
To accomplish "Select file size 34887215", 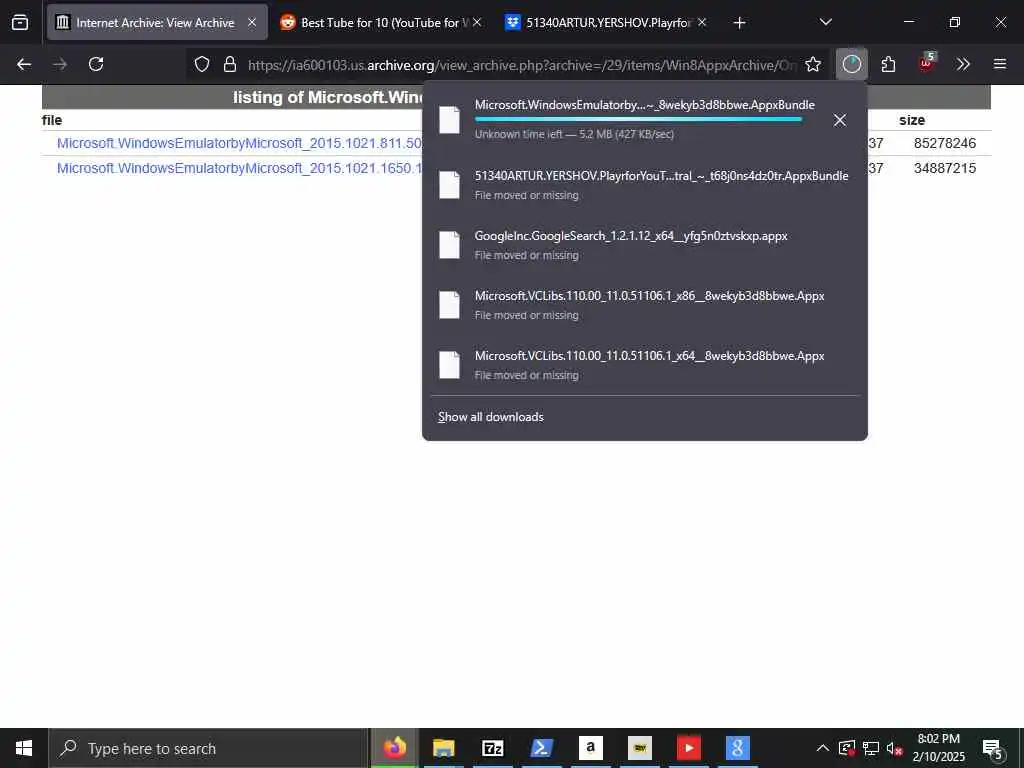I will [944, 168].
